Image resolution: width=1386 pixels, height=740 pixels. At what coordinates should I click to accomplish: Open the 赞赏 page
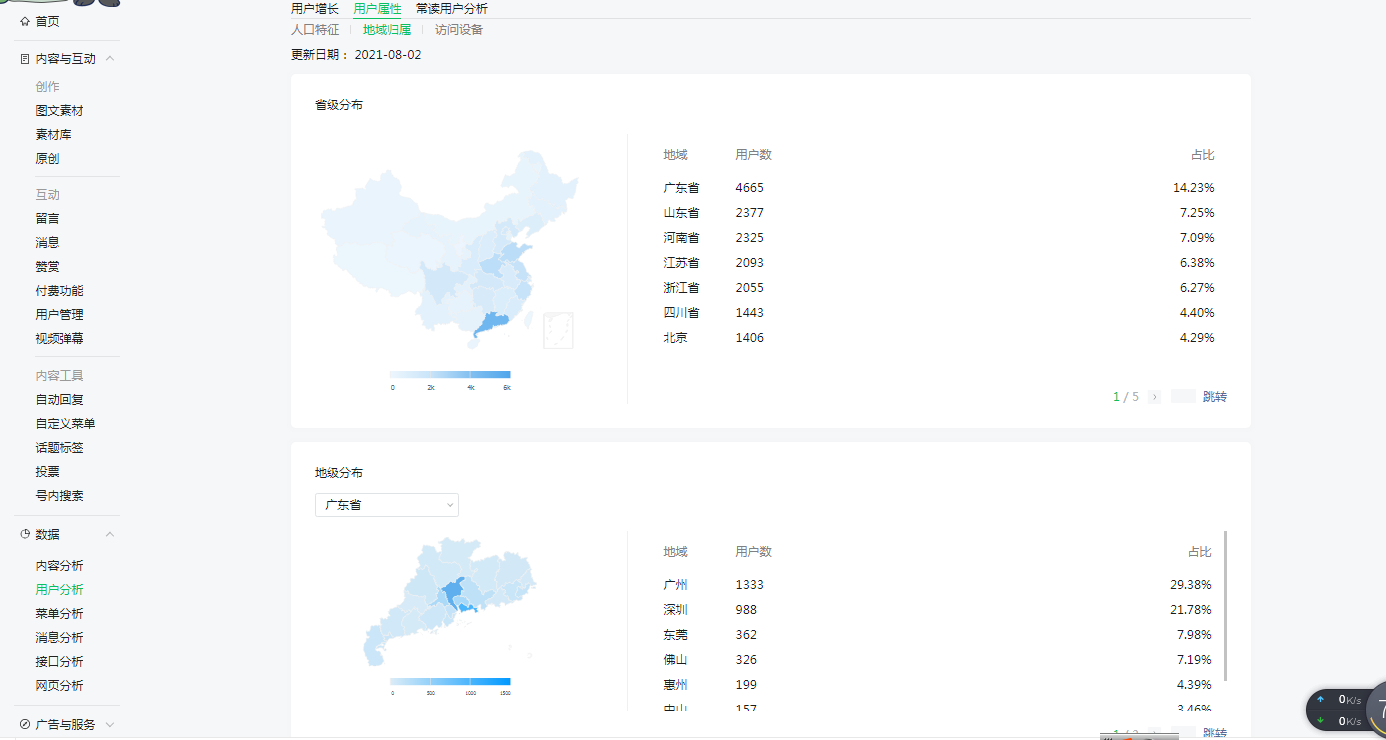[x=47, y=267]
